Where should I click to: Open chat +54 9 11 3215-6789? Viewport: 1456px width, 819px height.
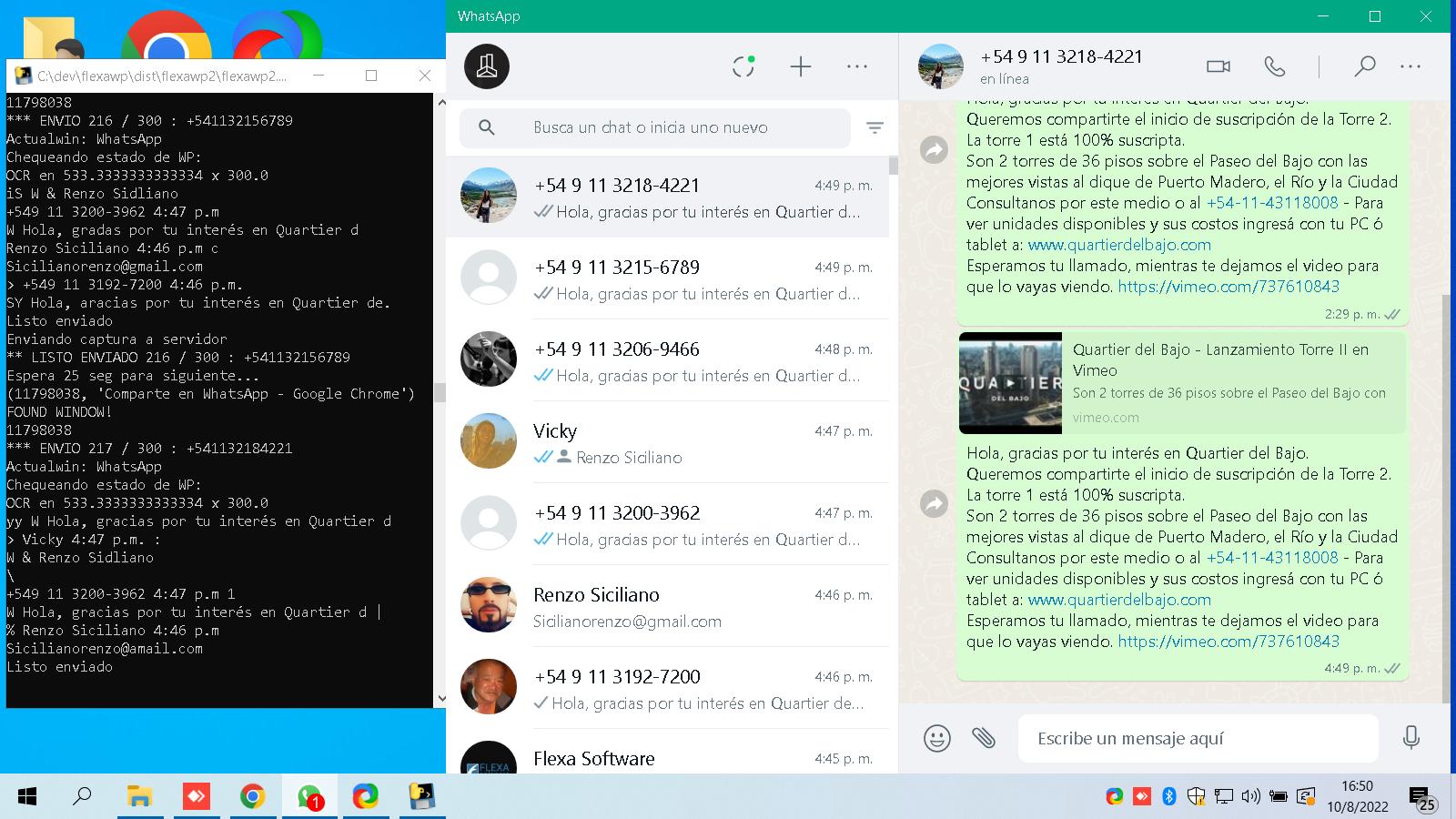tap(667, 278)
